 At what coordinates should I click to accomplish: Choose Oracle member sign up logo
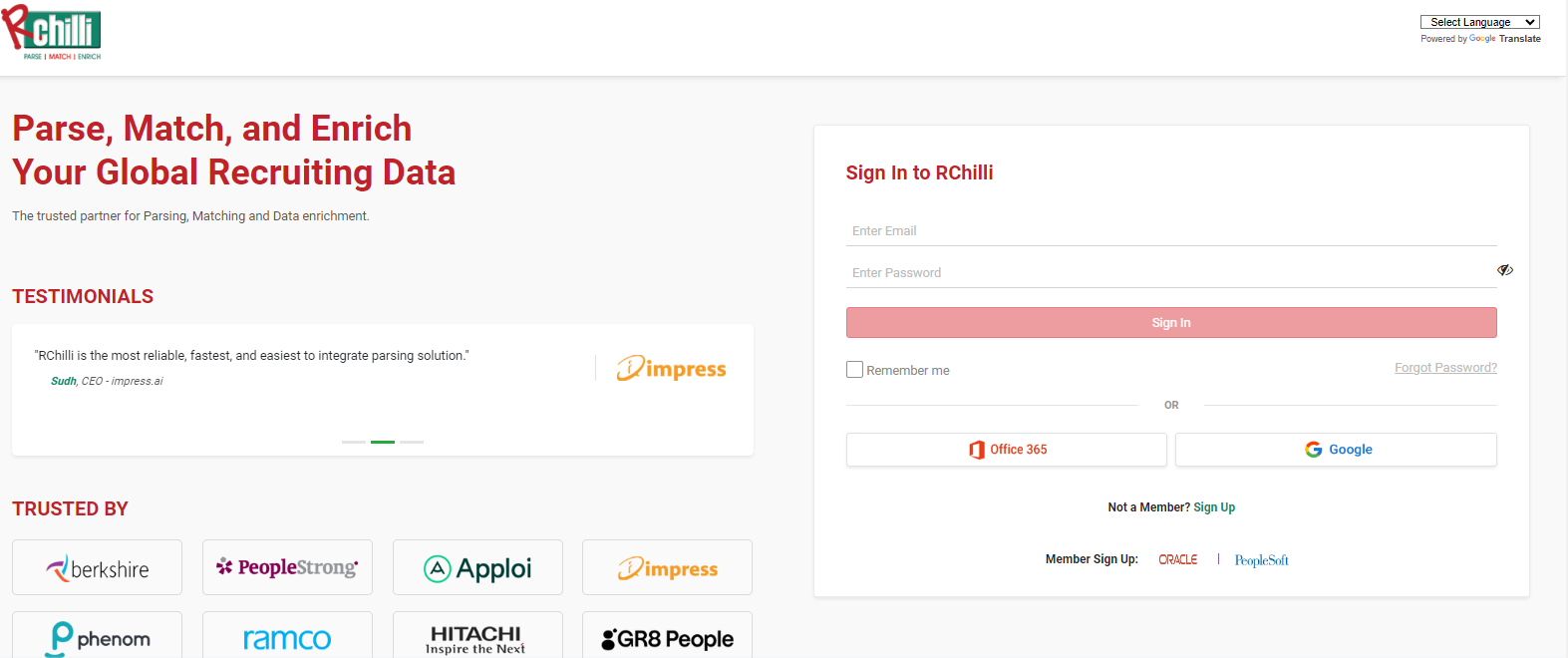coord(1178,559)
